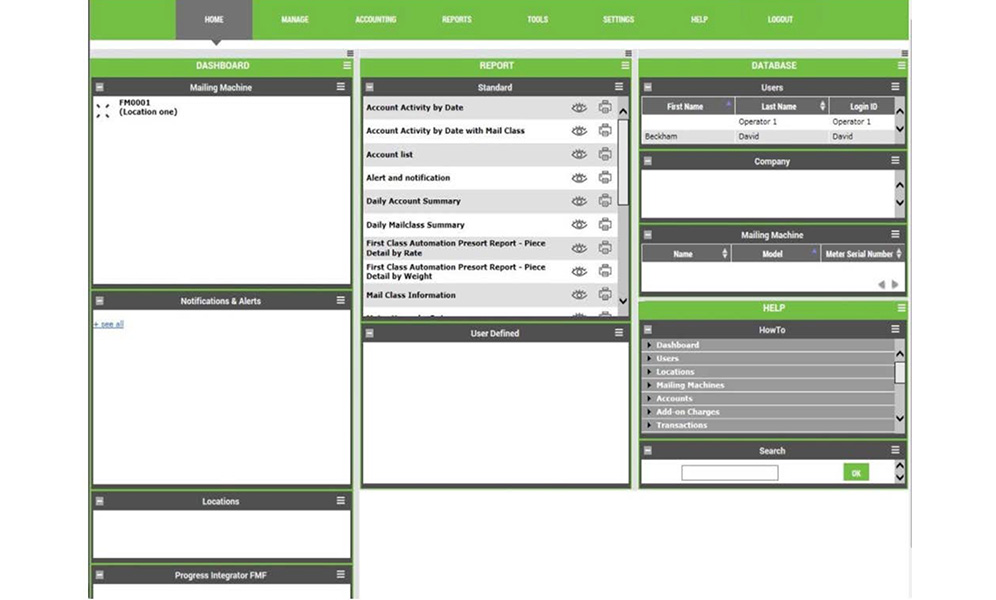The image size is (996, 600).
Task: Click the Help search input field
Action: click(729, 473)
